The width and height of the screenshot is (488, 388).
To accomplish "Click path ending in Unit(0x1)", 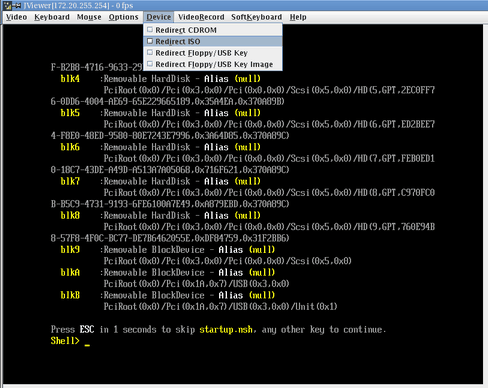I will (x=220, y=306).
